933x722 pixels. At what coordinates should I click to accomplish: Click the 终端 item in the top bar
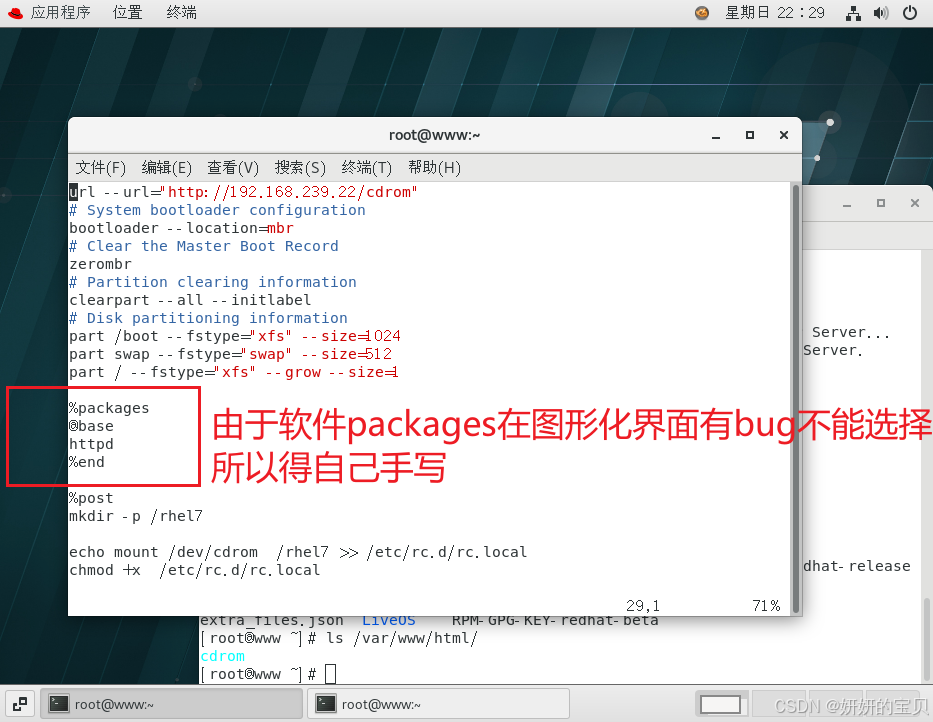(181, 12)
